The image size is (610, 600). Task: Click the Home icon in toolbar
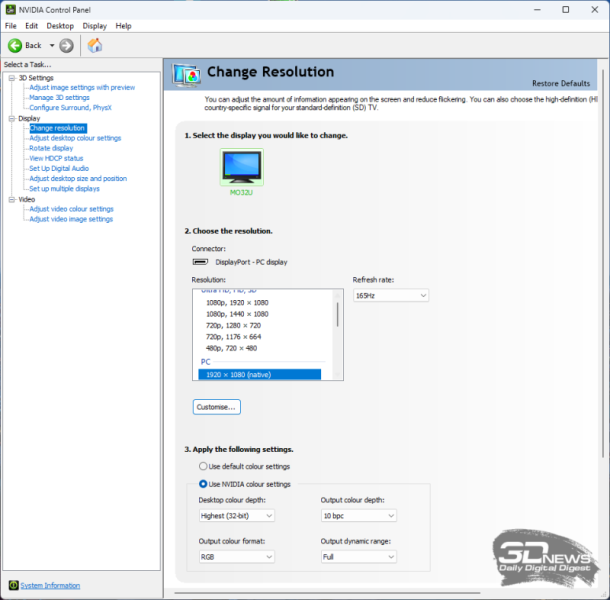tap(95, 45)
